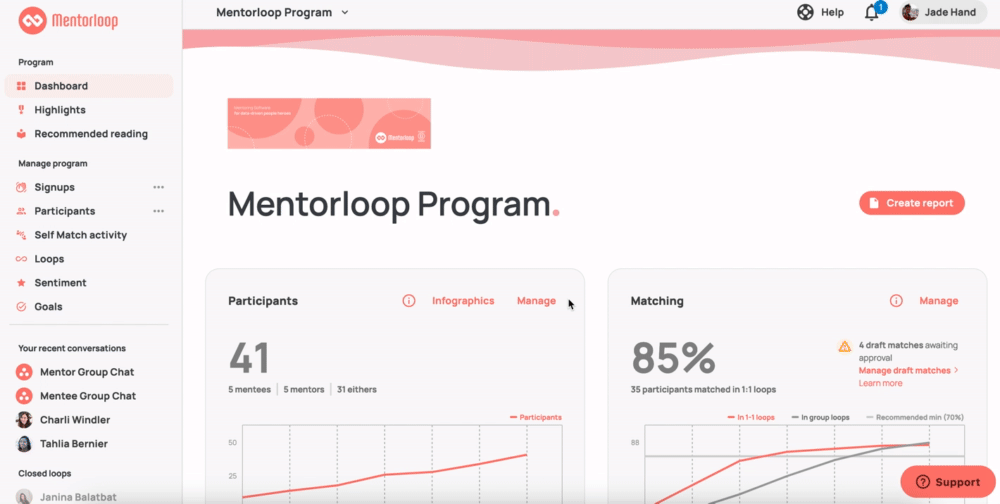Click the Mentor Group Chat avatar icon
The image size is (1000, 504).
point(24,372)
